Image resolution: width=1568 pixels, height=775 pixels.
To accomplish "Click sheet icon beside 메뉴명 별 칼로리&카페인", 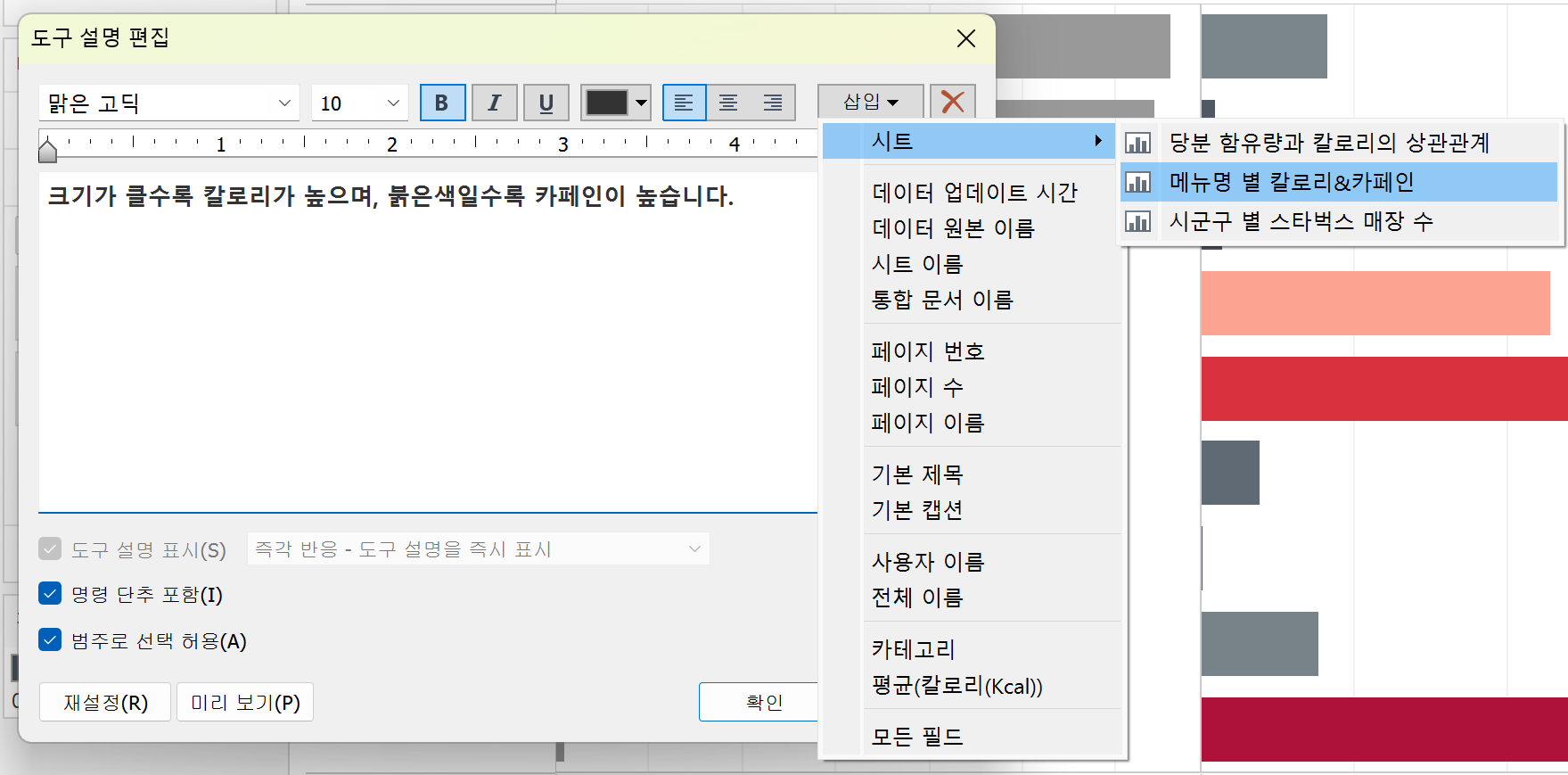I will pos(1137,182).
